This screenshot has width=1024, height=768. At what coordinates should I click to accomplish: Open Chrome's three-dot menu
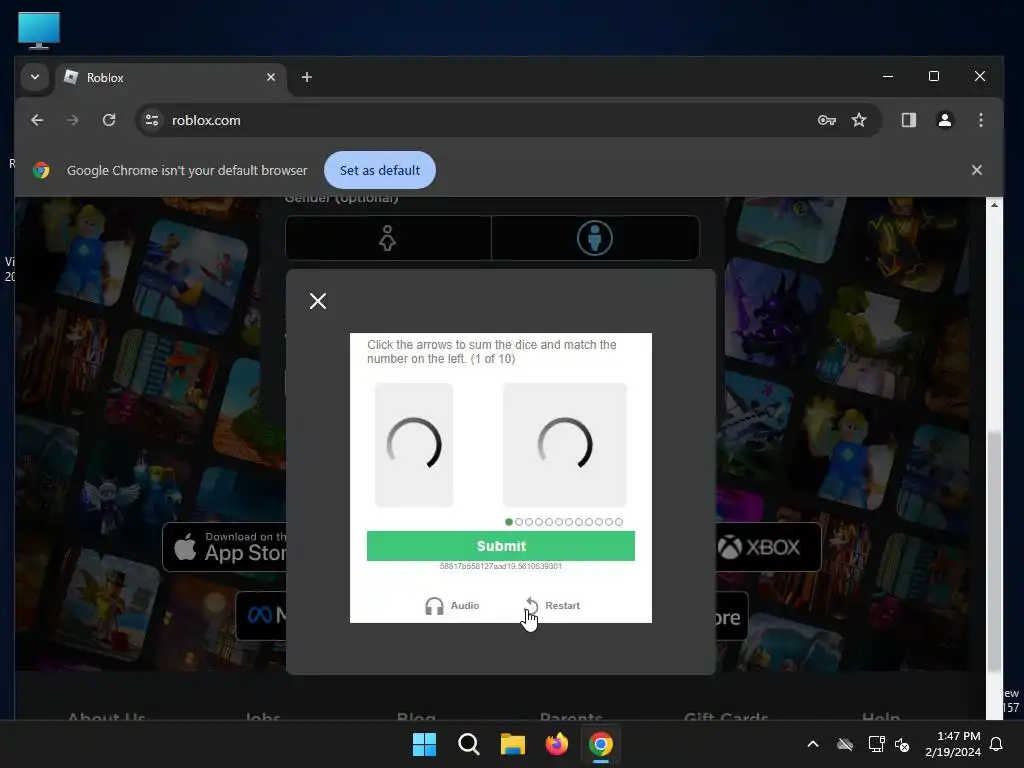[980, 120]
